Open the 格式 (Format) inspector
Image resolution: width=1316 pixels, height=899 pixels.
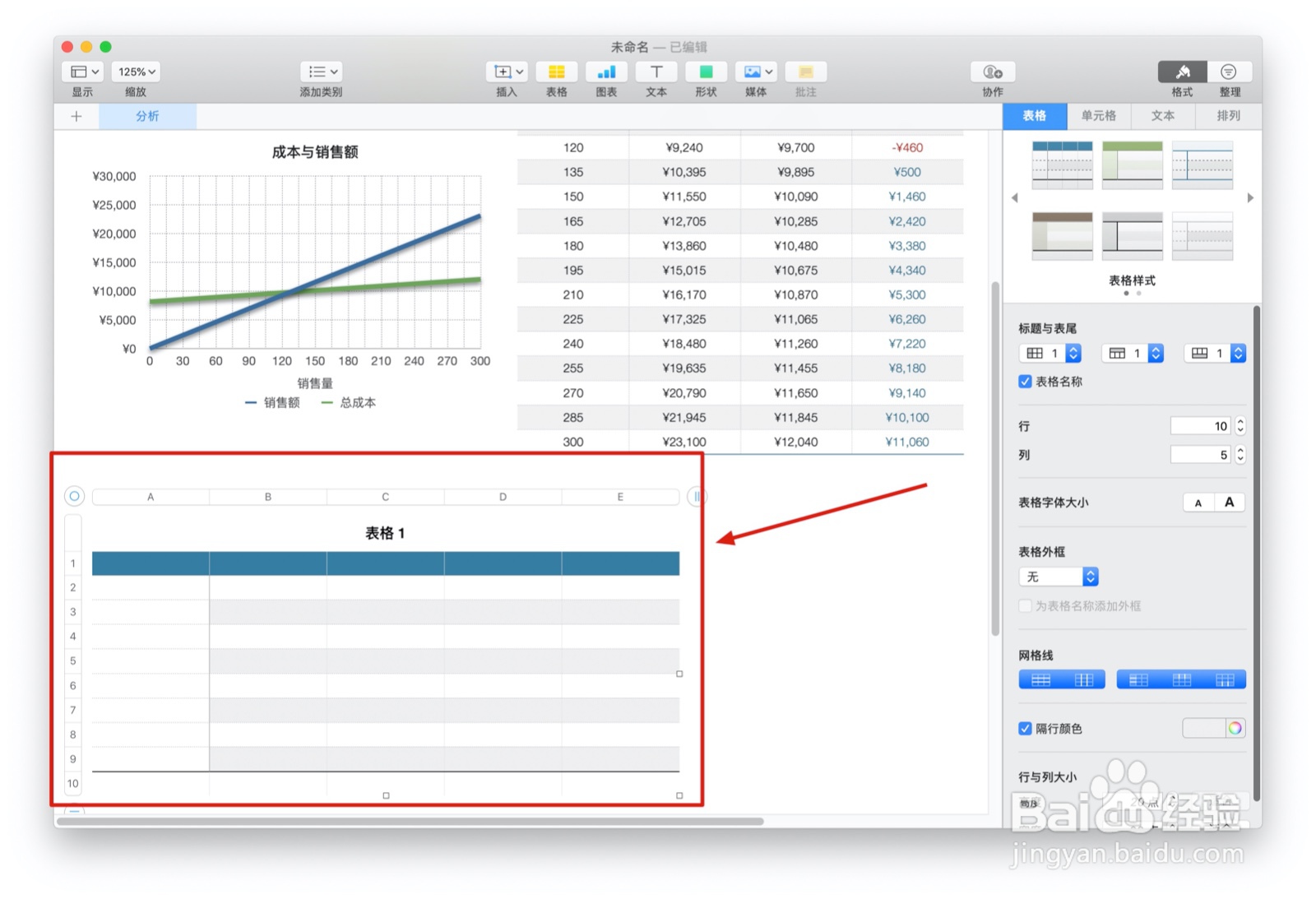[1182, 72]
